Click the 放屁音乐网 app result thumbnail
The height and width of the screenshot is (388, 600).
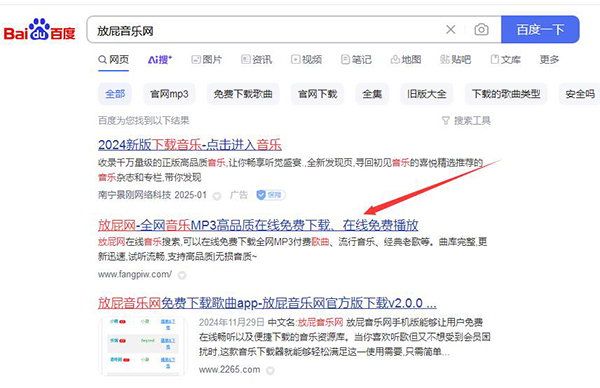point(142,346)
